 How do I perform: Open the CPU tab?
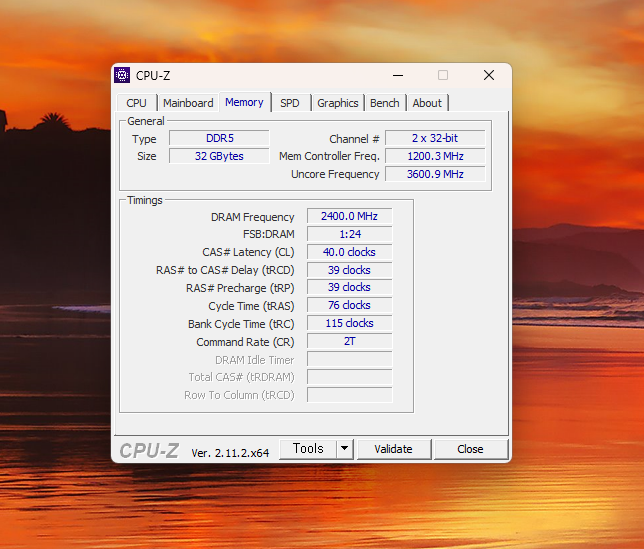pyautogui.click(x=136, y=103)
